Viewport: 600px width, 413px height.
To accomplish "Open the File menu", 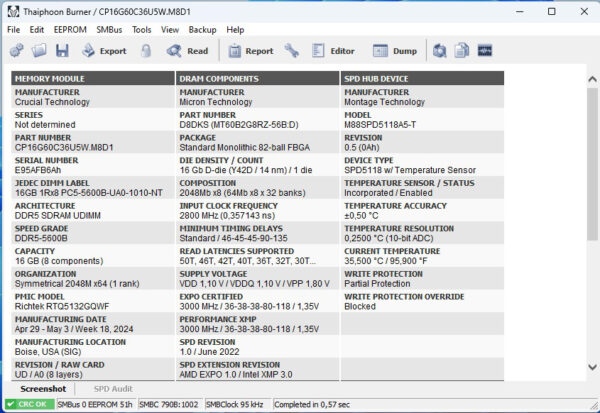I will click(13, 30).
